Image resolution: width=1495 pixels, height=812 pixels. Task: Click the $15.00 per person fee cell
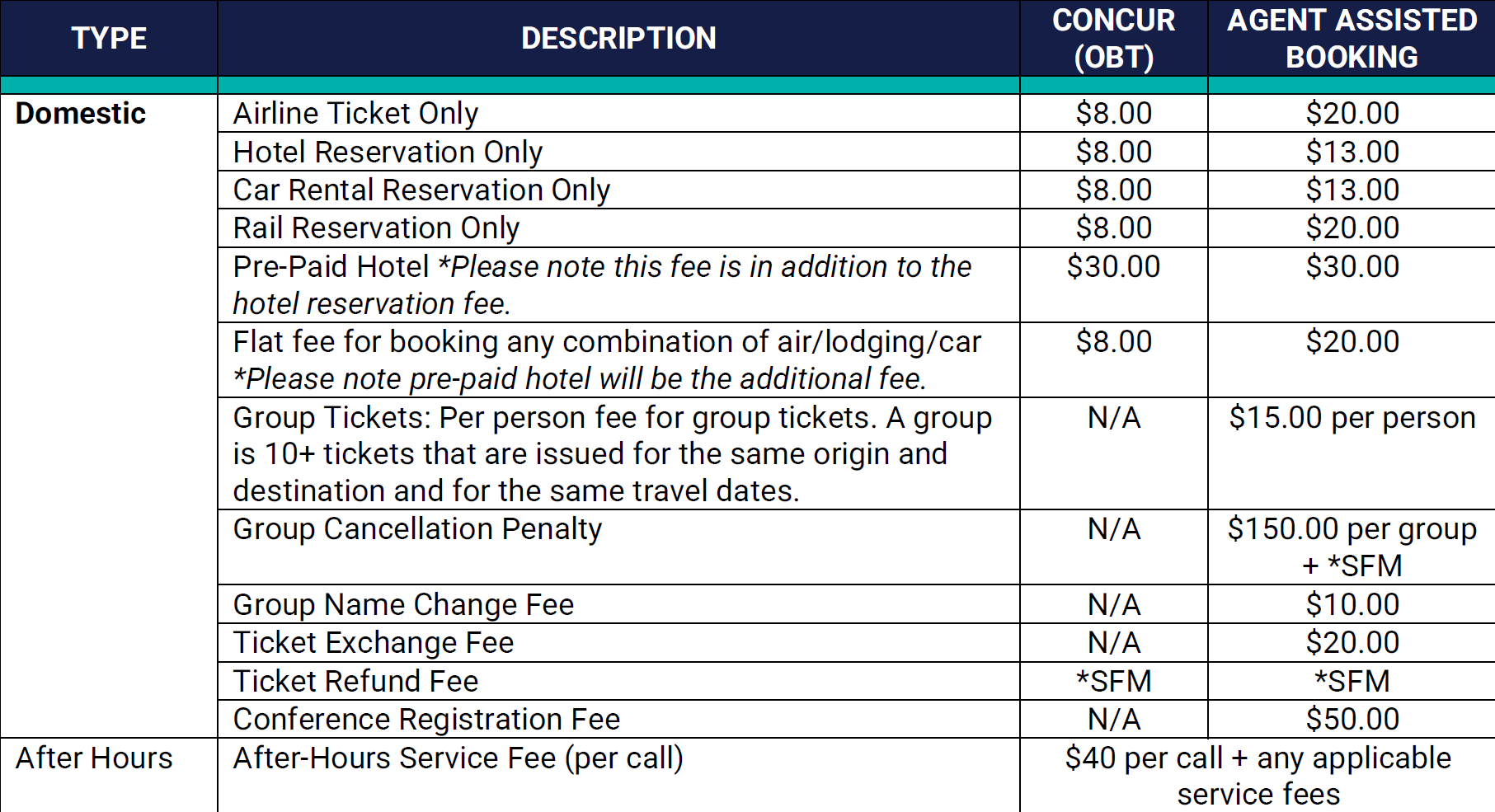tap(1352, 418)
